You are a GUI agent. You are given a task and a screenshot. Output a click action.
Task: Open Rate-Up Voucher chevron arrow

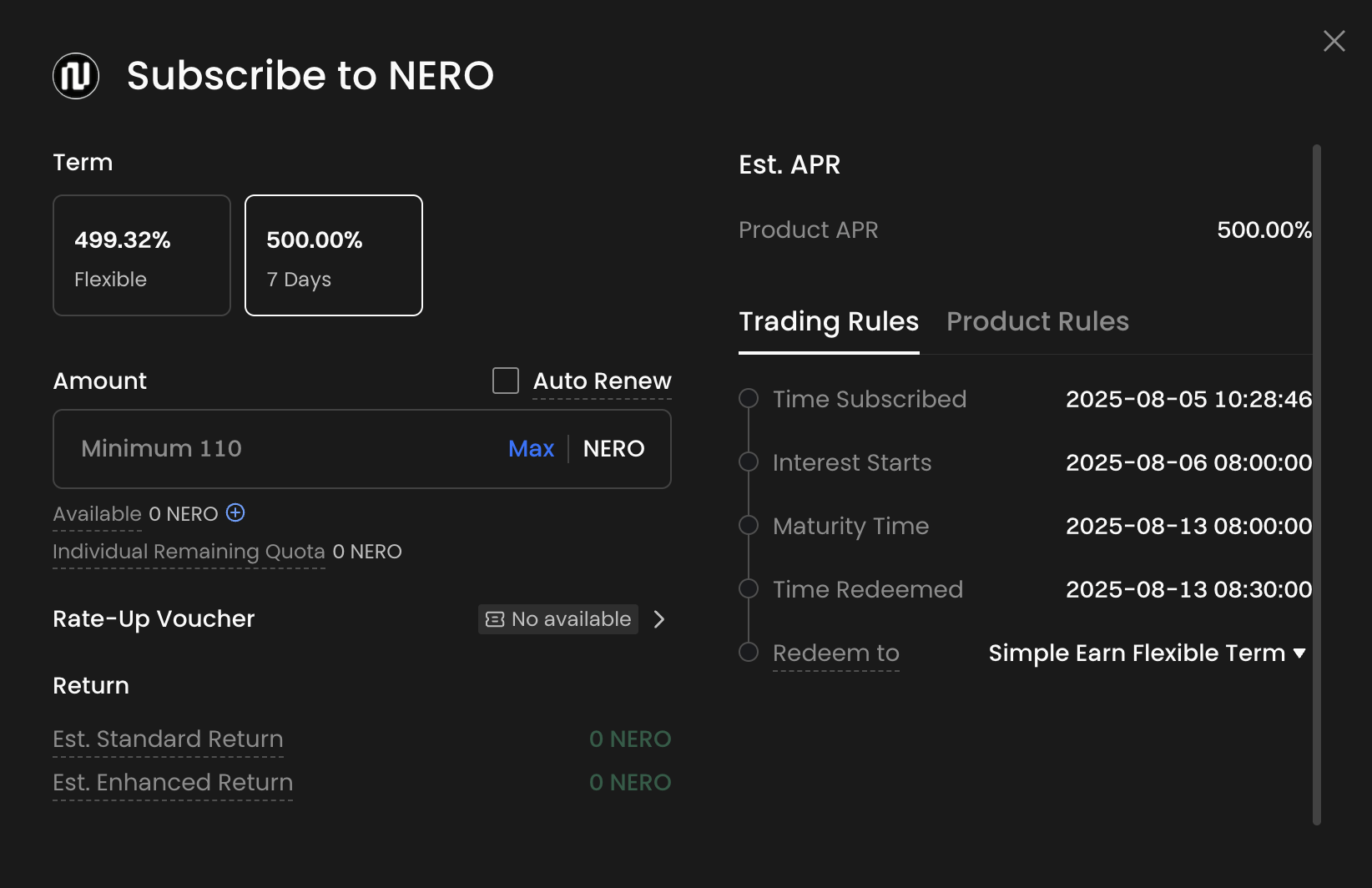(659, 619)
